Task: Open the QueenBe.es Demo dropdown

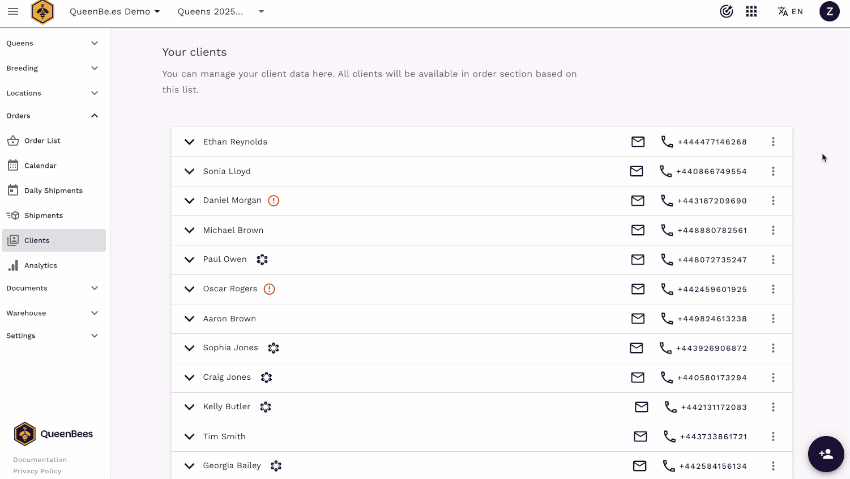Action: [115, 11]
